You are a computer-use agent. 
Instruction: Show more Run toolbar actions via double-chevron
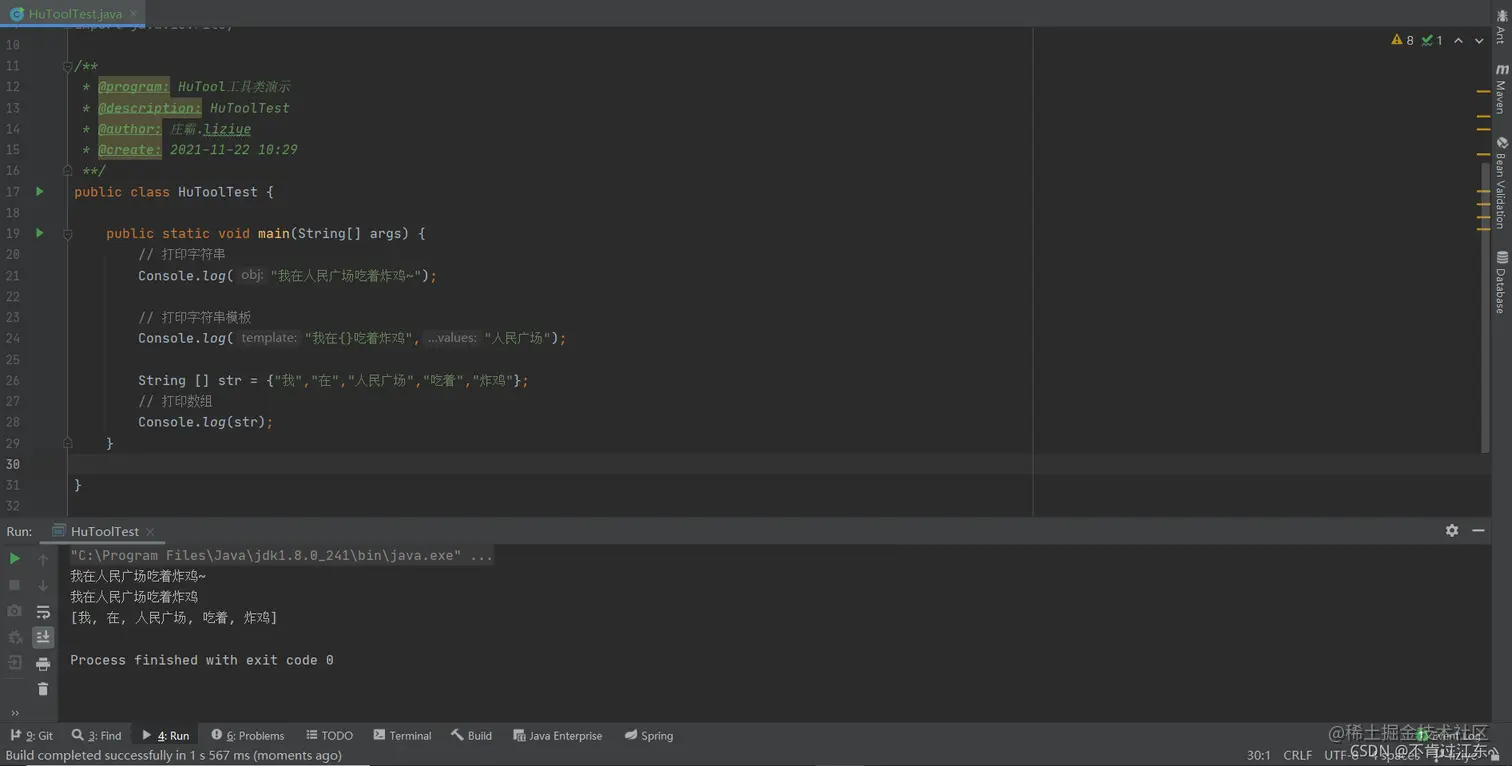pos(14,713)
